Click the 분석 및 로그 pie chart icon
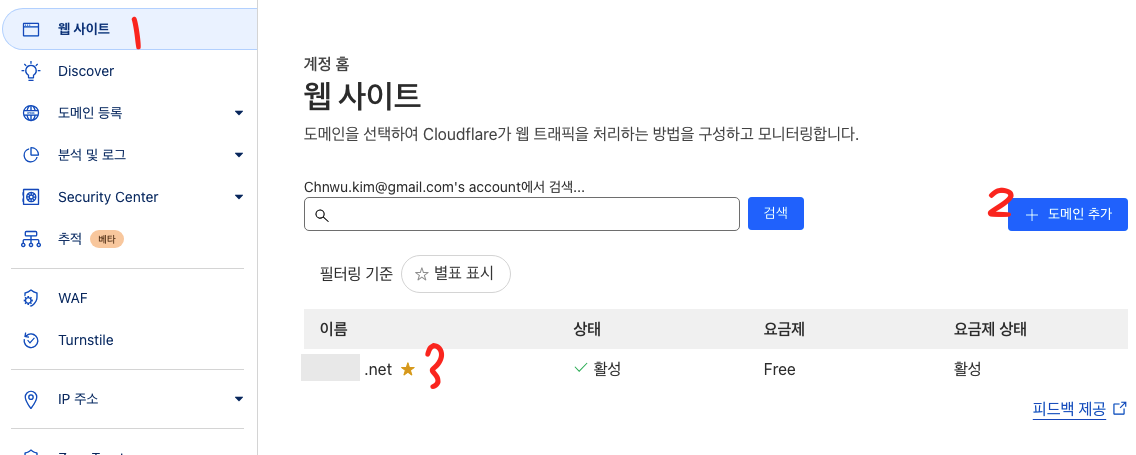The height and width of the screenshot is (455, 1136). [x=31, y=155]
